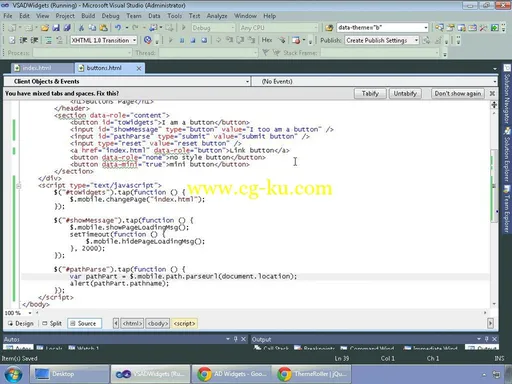Toggle Hex display mode
512x384 pixels.
coord(267,40)
